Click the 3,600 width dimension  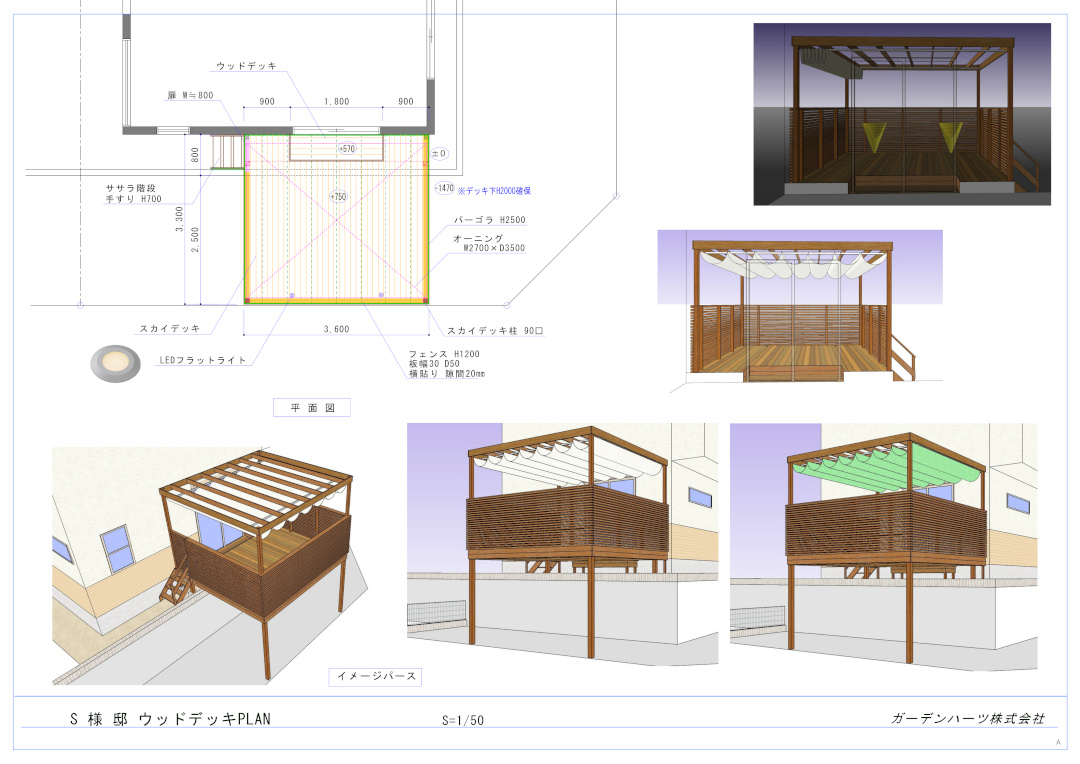[x=336, y=329]
